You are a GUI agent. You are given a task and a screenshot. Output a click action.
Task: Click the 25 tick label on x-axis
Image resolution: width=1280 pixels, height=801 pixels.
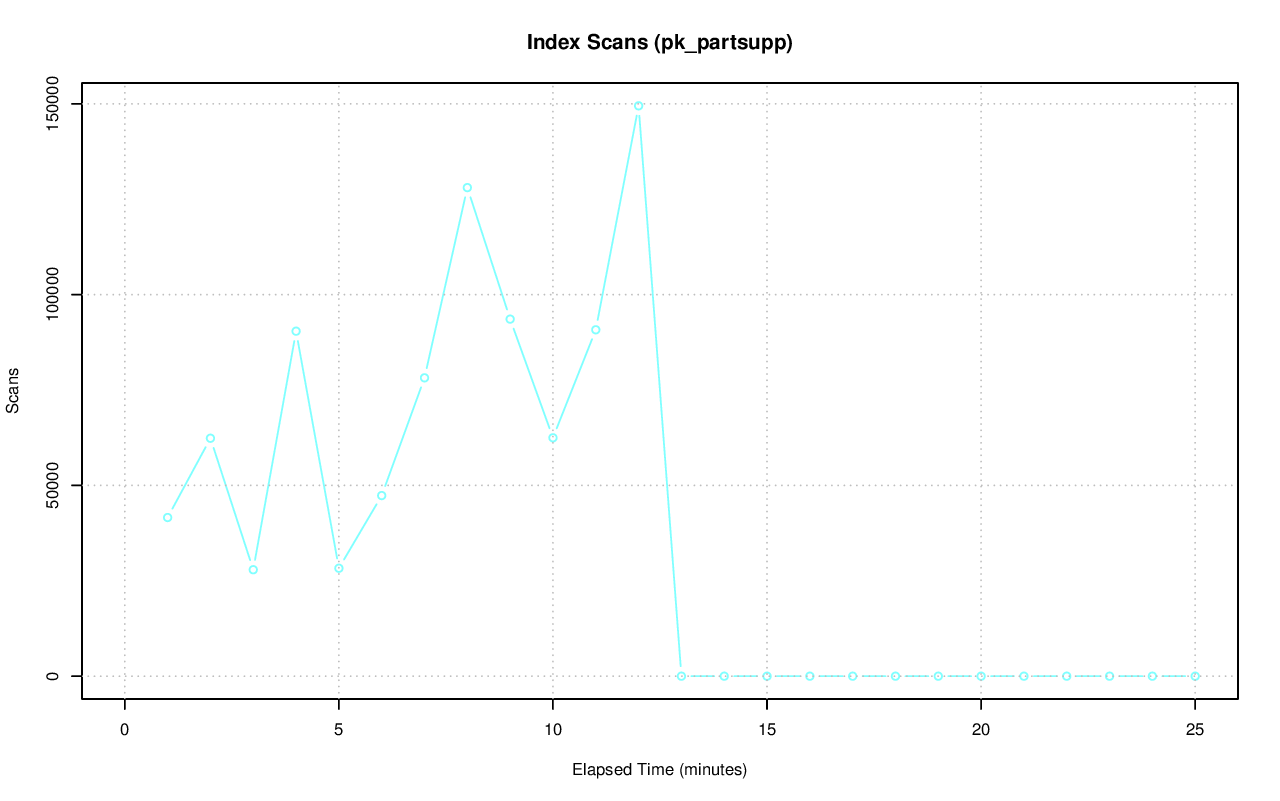(x=1195, y=730)
